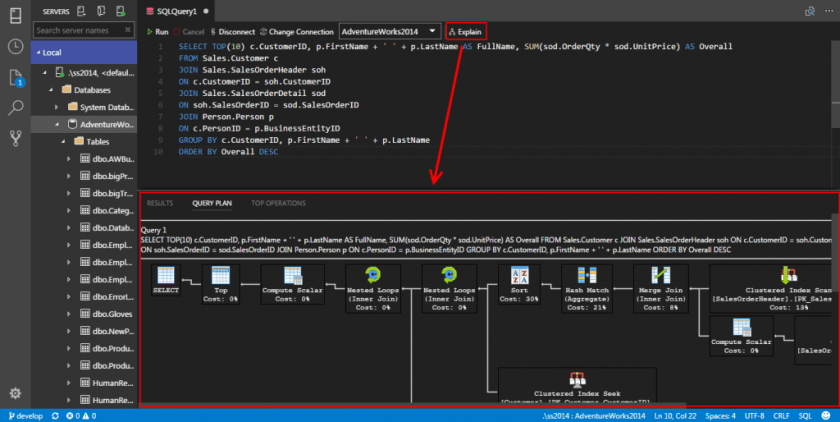Click Spaces: 4 in the status bar

tap(720, 416)
